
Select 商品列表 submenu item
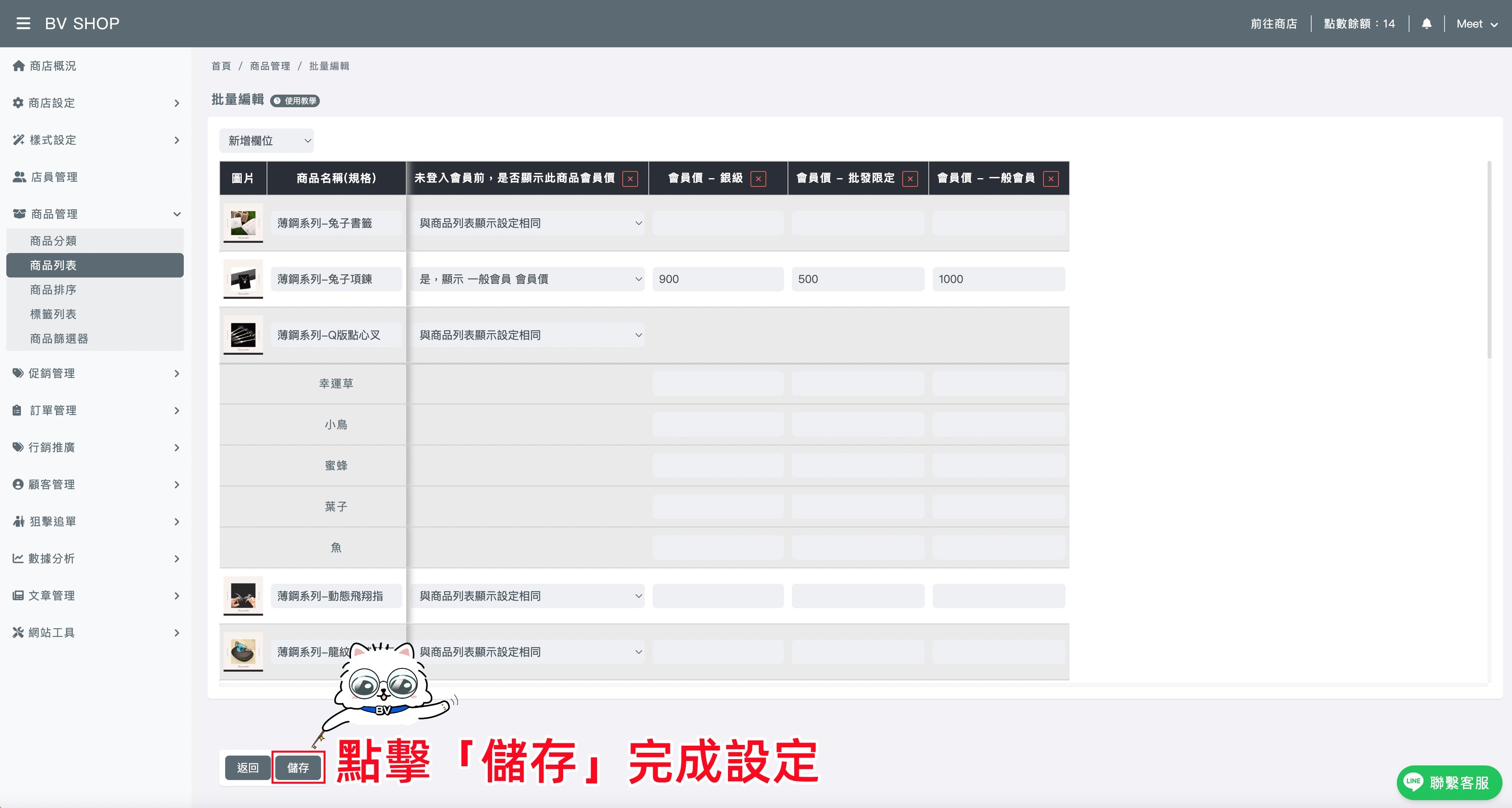click(x=95, y=265)
